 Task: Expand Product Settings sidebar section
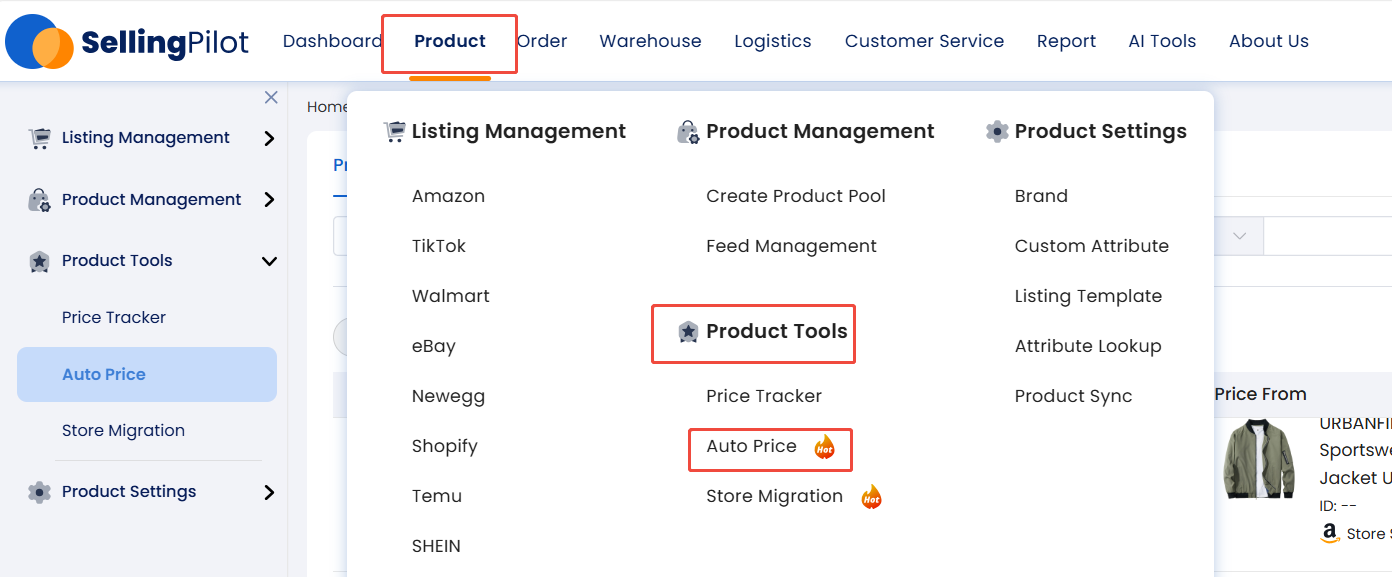point(268,492)
